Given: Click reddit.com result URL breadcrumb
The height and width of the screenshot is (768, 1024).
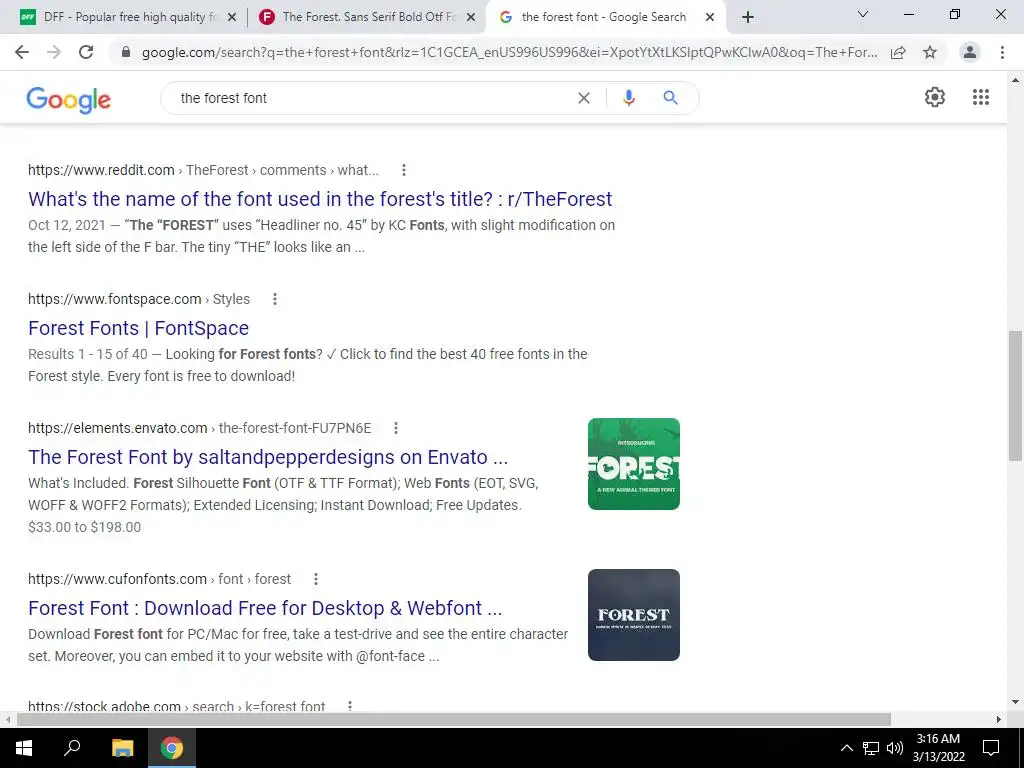Looking at the screenshot, I should [203, 170].
